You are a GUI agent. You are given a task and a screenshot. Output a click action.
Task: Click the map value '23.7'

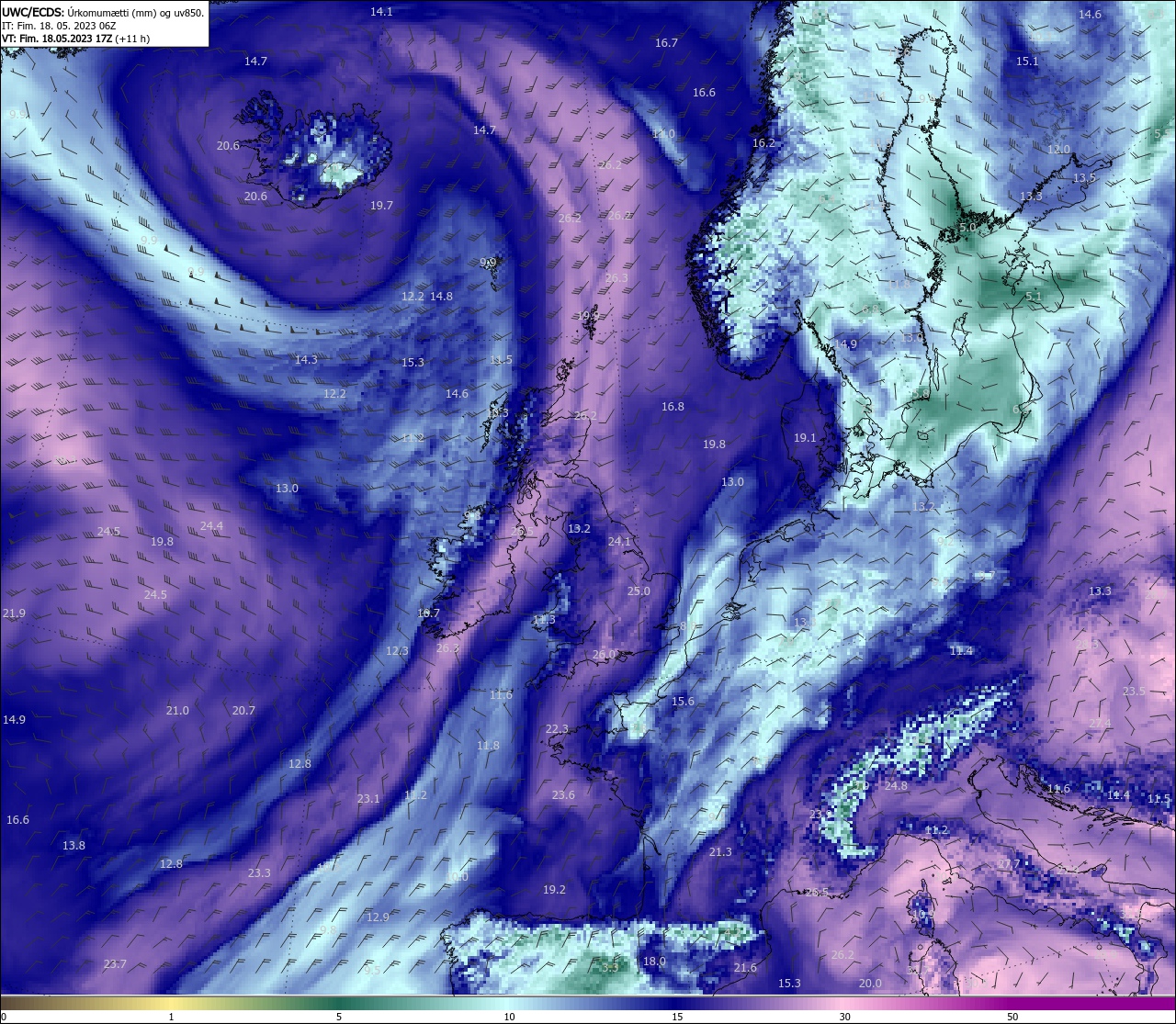coord(115,964)
